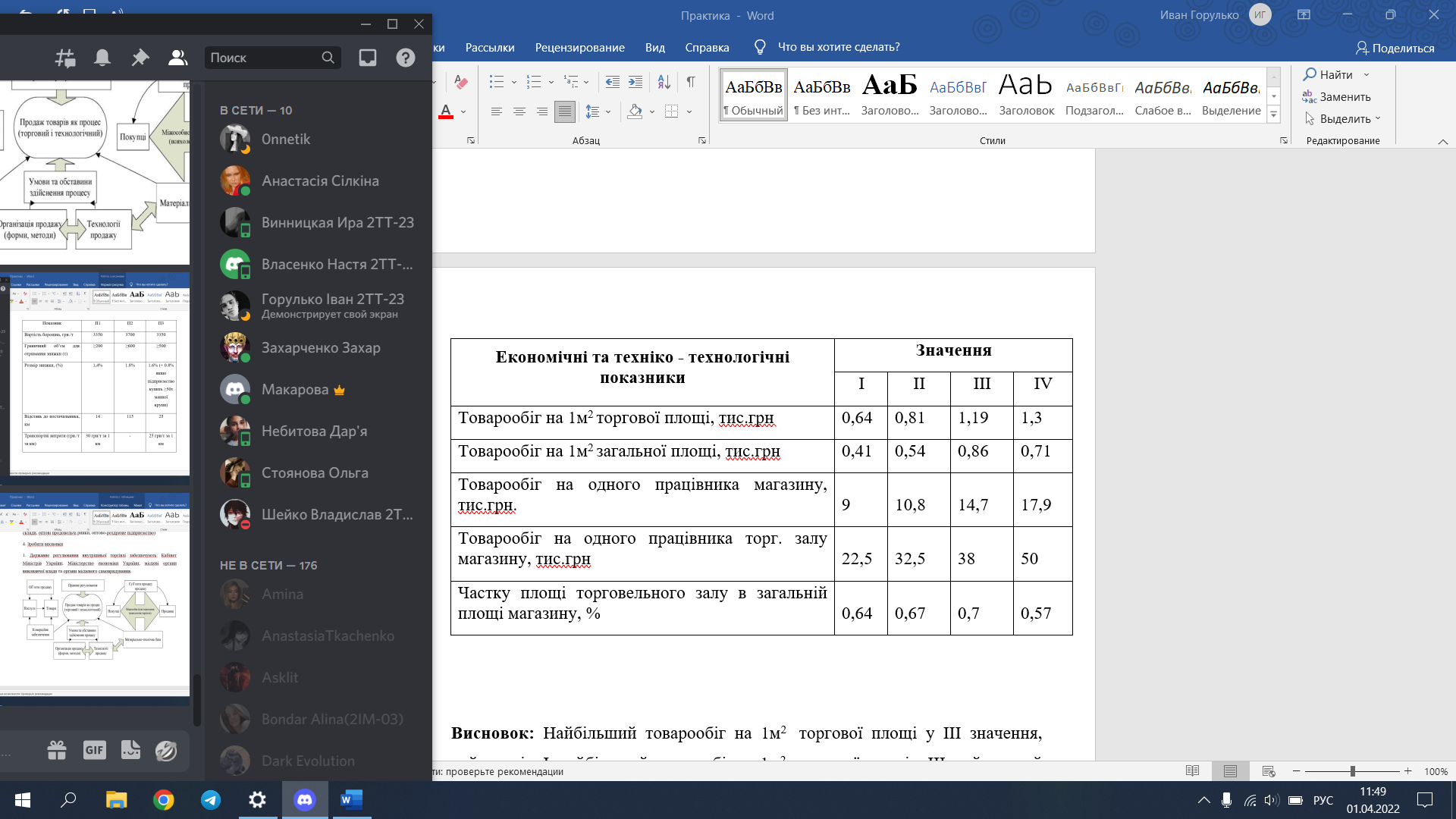Apply Выделение style
This screenshot has width=1456, height=819.
[x=1231, y=96]
